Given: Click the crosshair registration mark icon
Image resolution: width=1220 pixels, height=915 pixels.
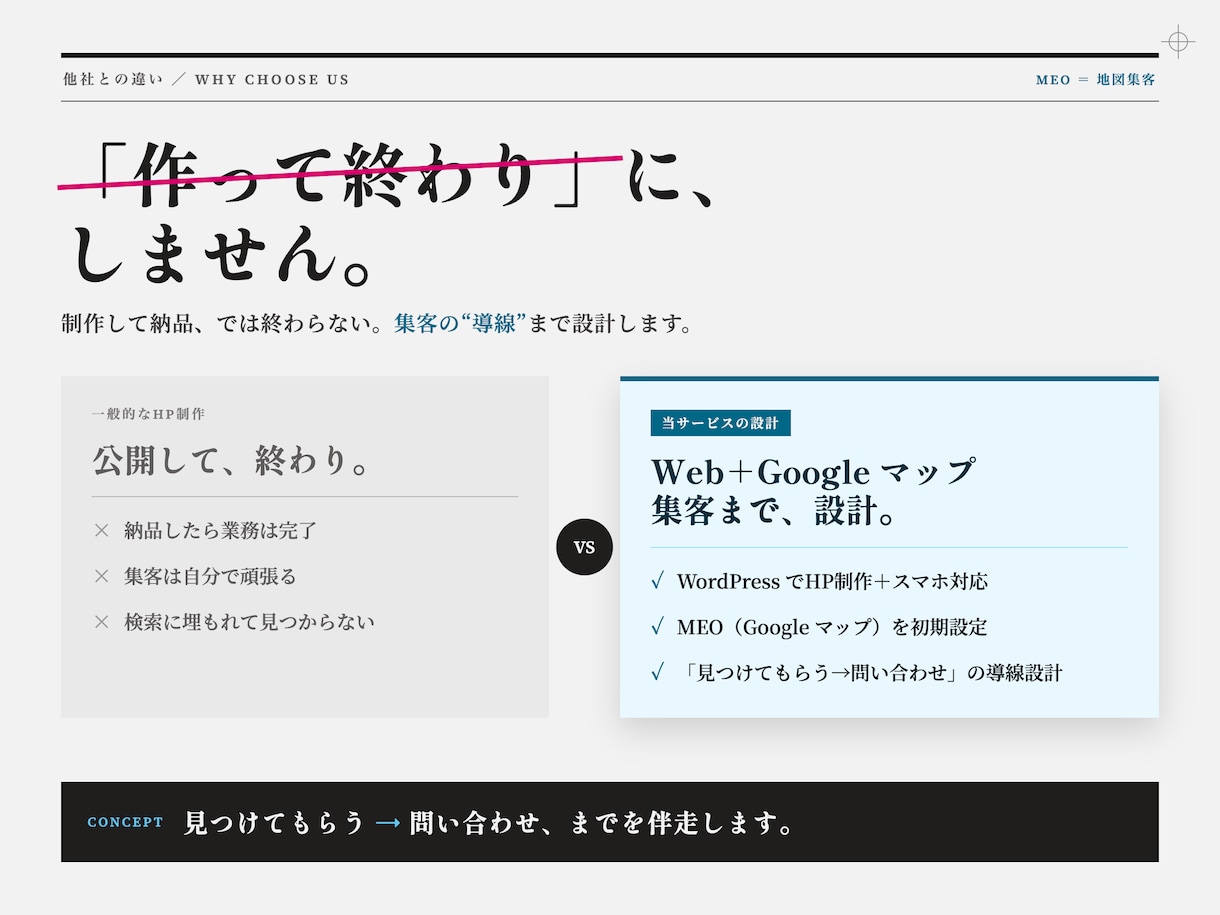Looking at the screenshot, I should (1178, 42).
